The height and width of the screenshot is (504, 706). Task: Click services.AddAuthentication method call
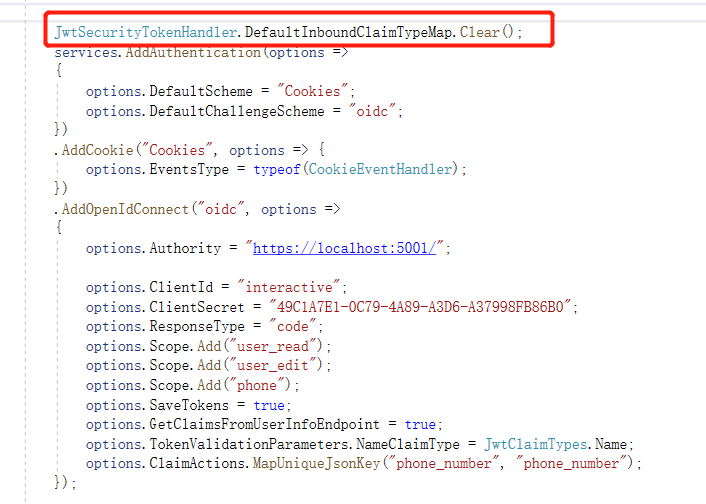pyautogui.click(x=157, y=52)
